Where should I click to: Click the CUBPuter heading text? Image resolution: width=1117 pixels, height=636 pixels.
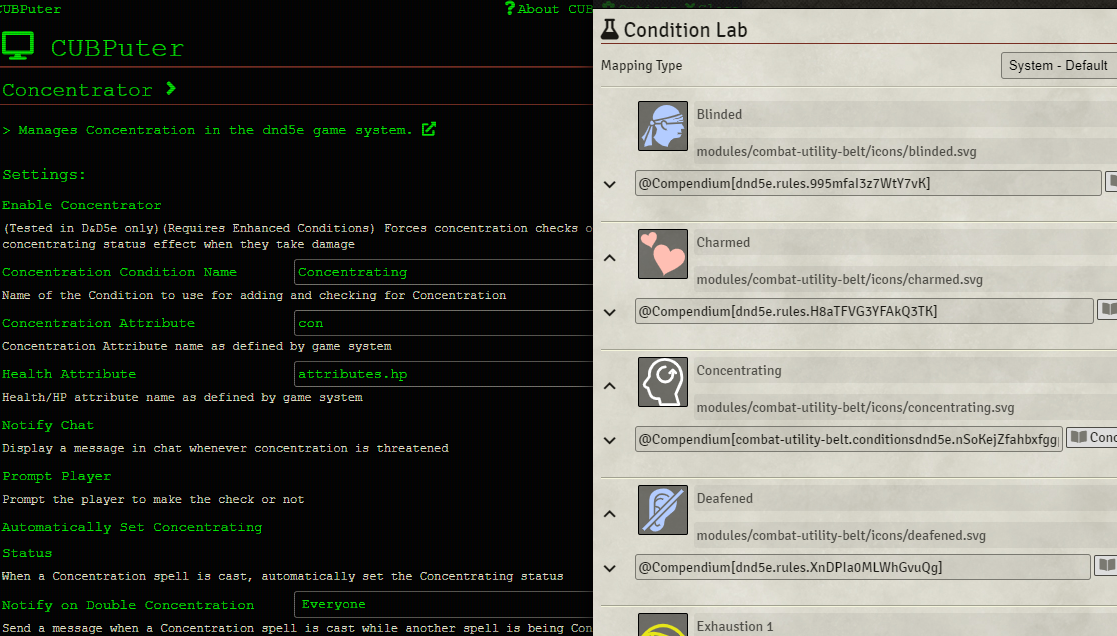117,48
